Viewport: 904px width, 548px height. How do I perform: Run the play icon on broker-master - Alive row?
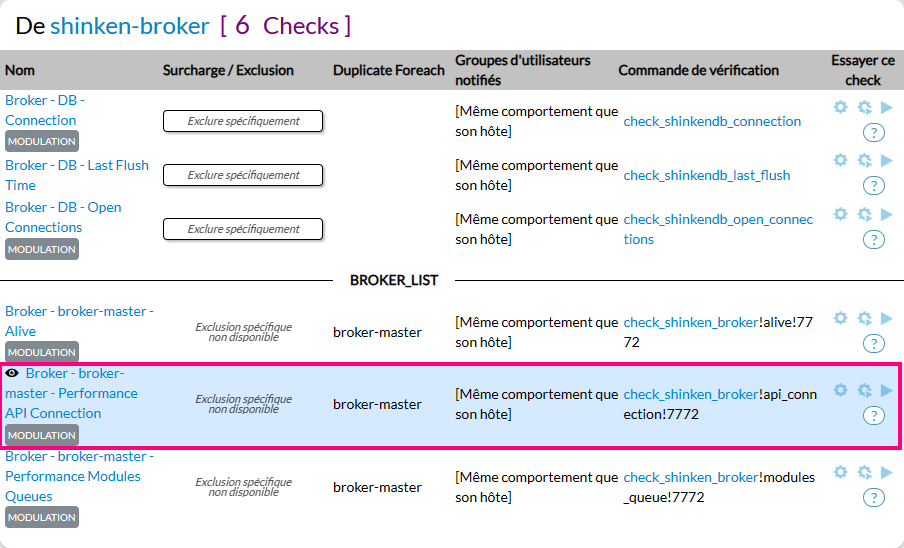coord(886,318)
